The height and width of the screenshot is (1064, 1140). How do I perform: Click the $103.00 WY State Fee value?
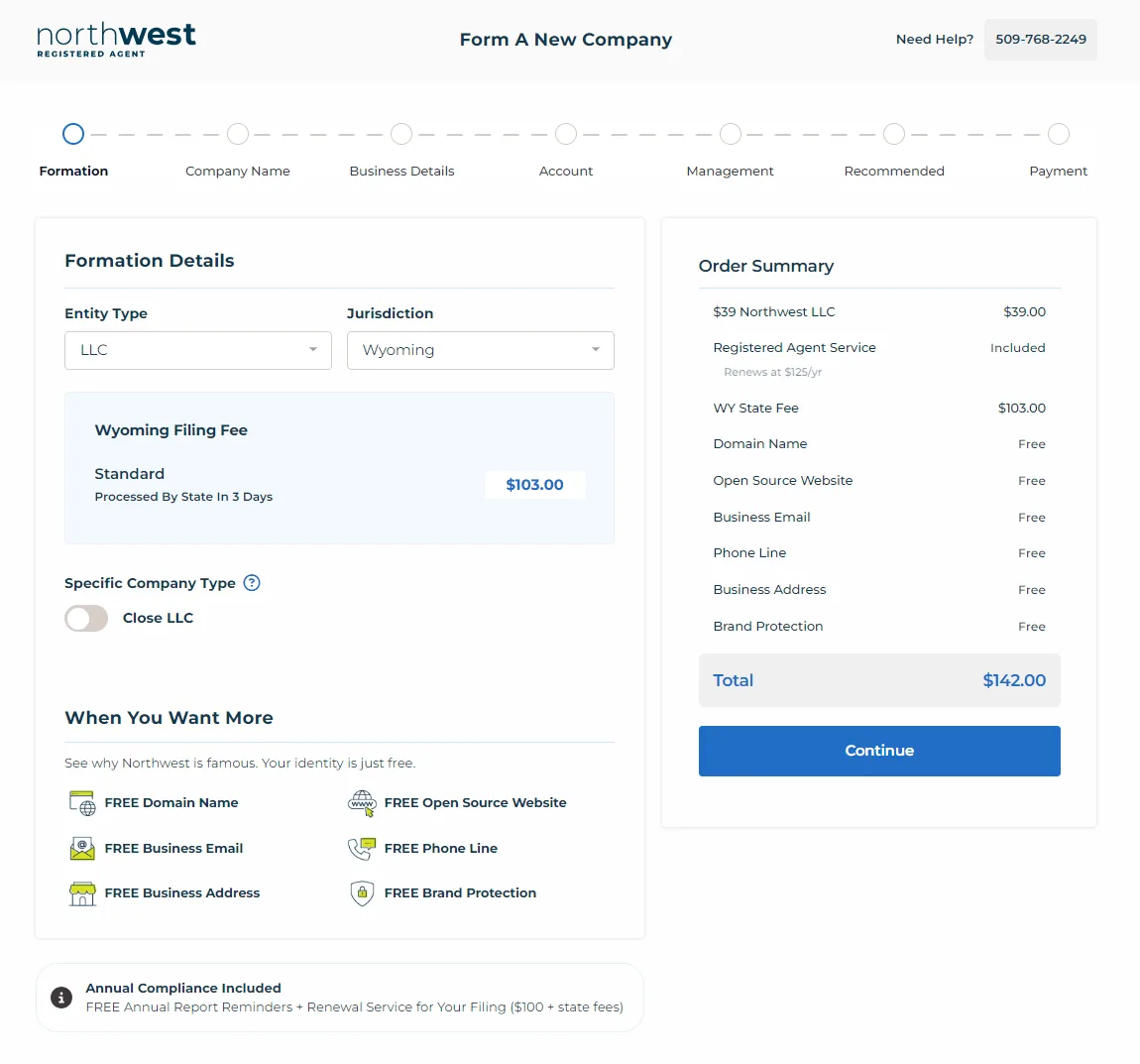tap(1021, 408)
